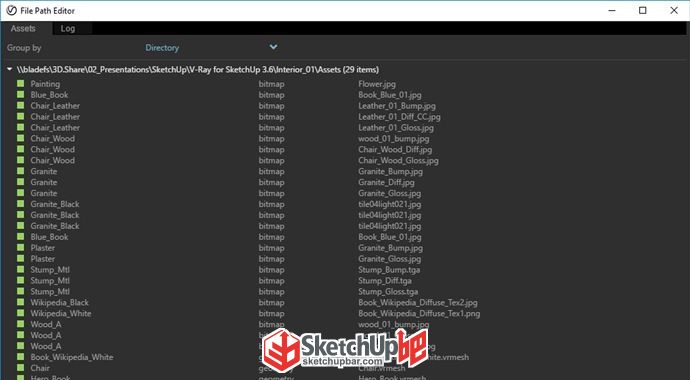Select Chair_Wood name in Chair_Wood_Gloss.jpg row
This screenshot has height=380, width=690.
52,160
